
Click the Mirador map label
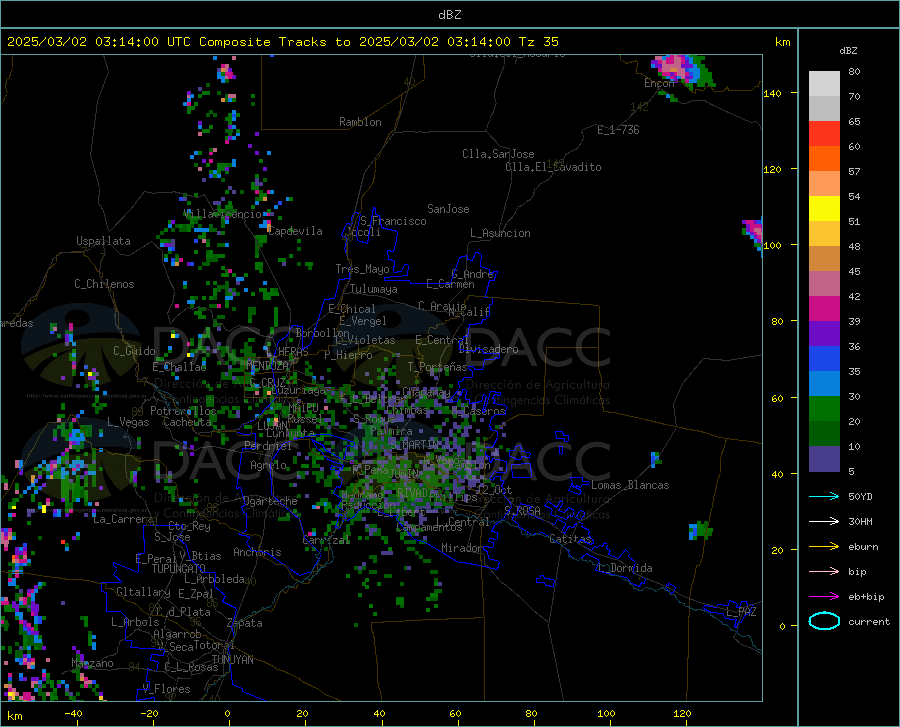pos(461,548)
